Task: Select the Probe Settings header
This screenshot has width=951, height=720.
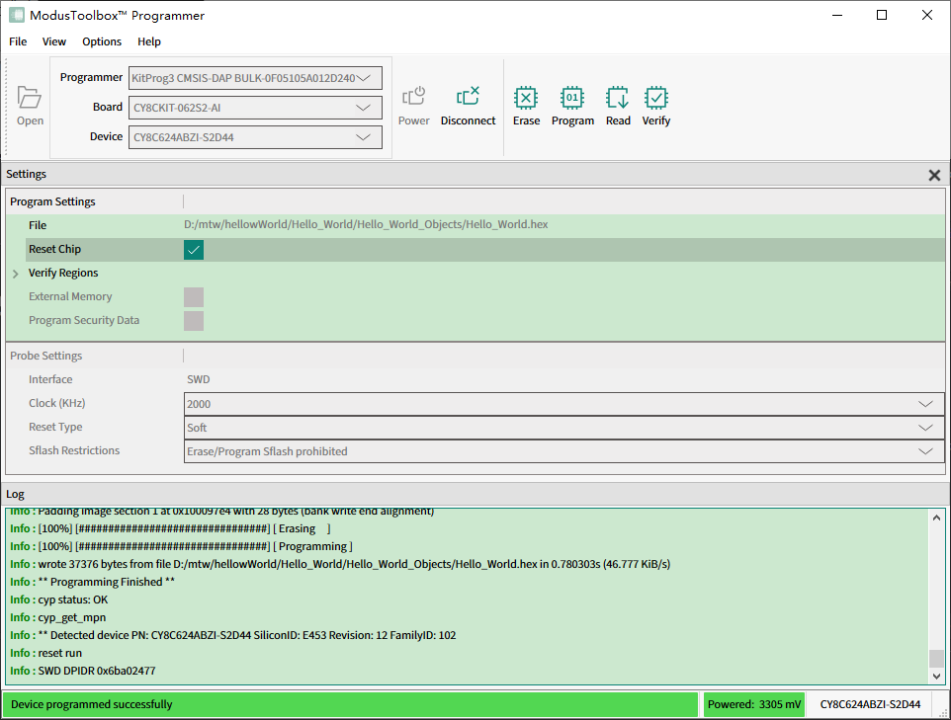Action: coord(46,355)
